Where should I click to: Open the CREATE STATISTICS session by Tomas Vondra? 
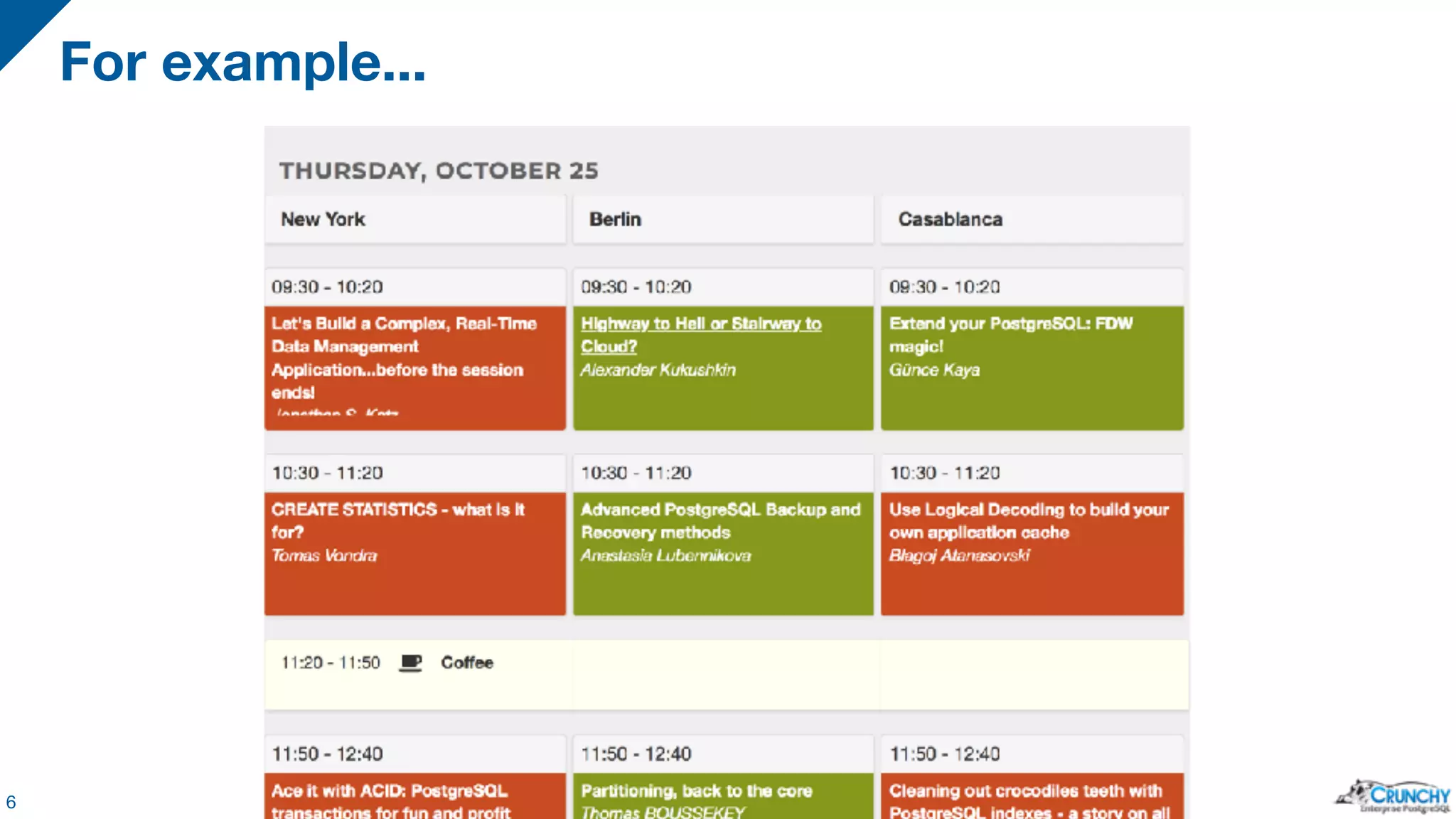point(416,554)
